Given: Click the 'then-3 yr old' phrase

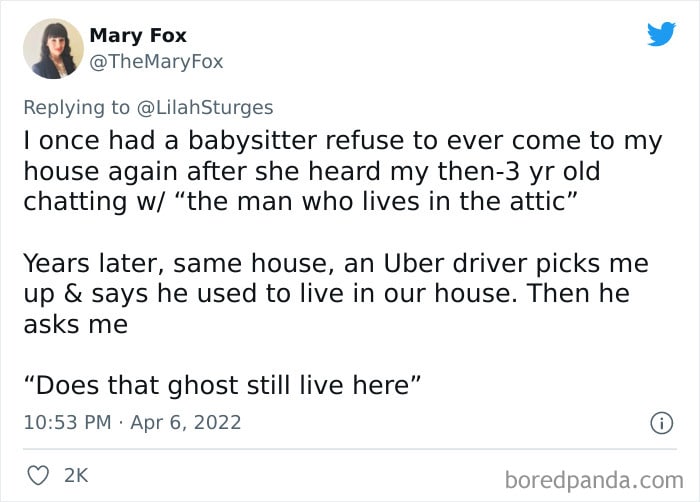Looking at the screenshot, I should click(x=519, y=172).
